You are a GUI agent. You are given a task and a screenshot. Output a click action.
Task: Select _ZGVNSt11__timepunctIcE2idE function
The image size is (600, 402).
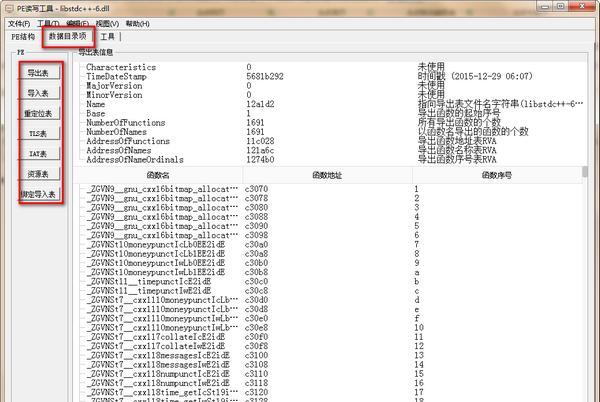[149, 282]
